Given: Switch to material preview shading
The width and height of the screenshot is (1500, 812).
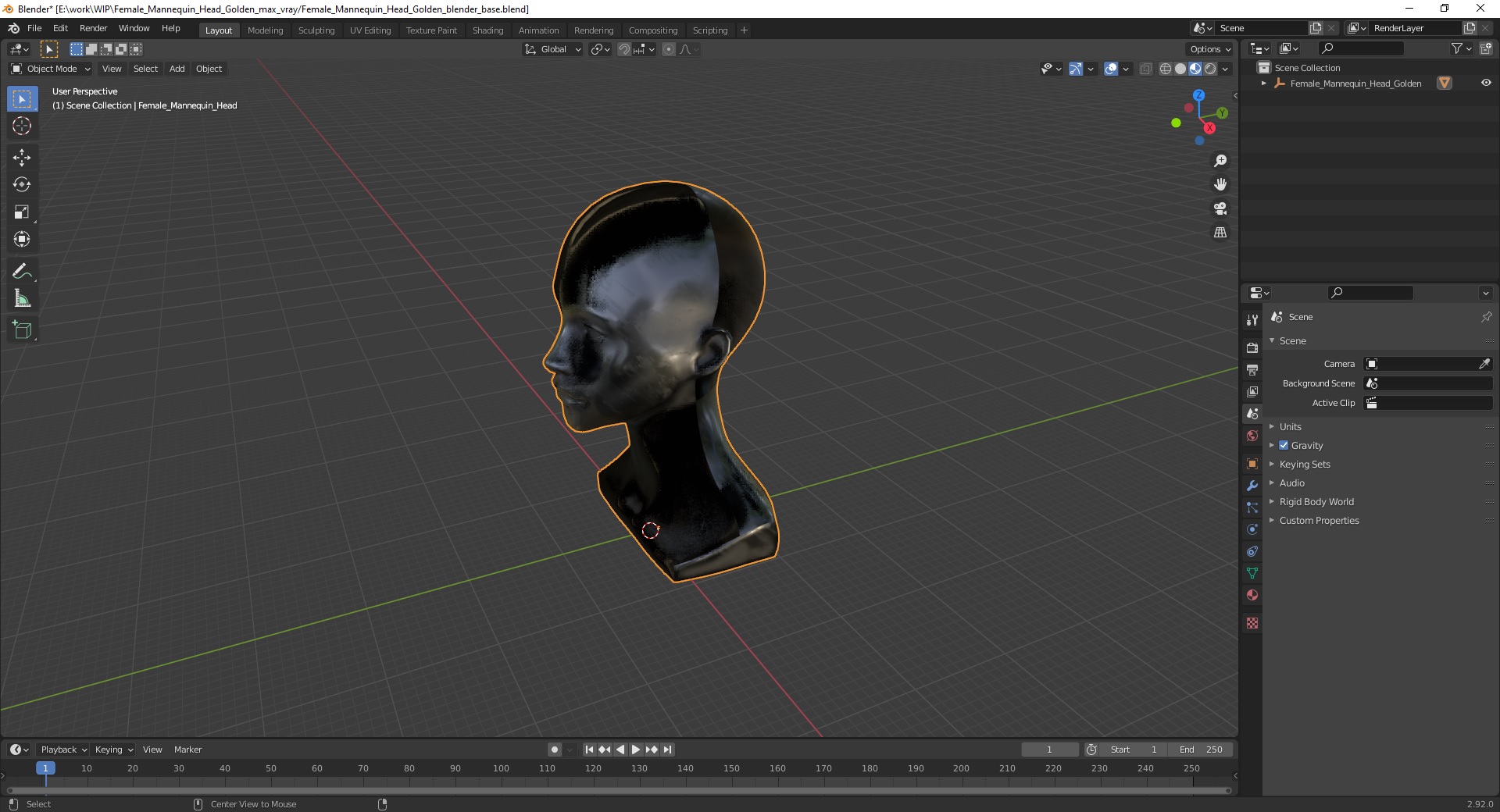Looking at the screenshot, I should (1195, 69).
